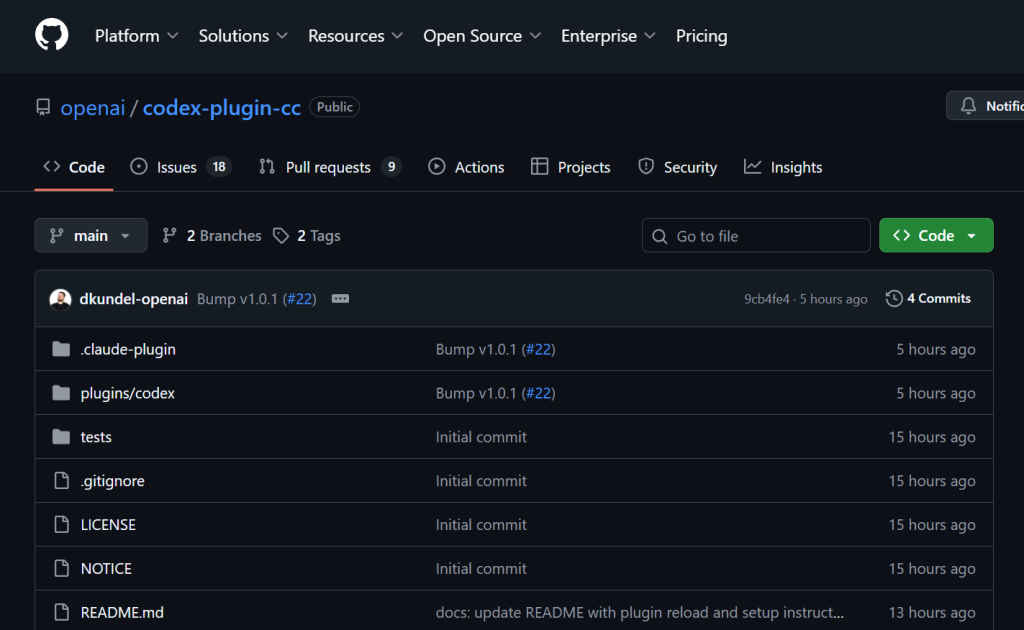
Task: Open the README.md file
Action: 122,612
